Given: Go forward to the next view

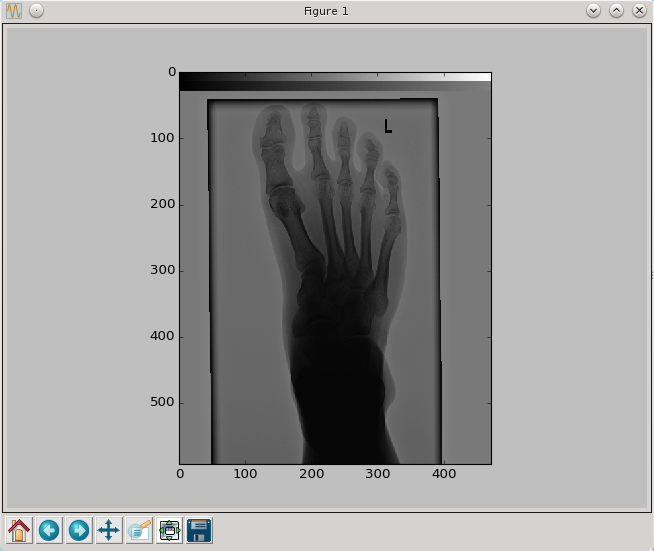Looking at the screenshot, I should click(79, 530).
